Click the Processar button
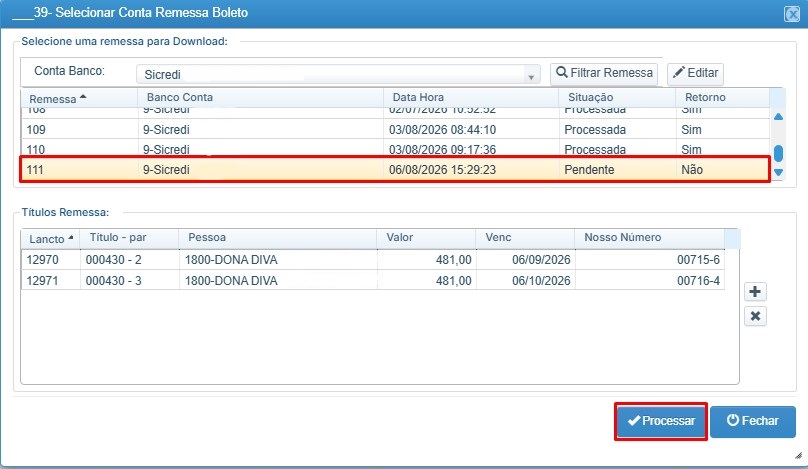808x469 pixels. [x=661, y=421]
